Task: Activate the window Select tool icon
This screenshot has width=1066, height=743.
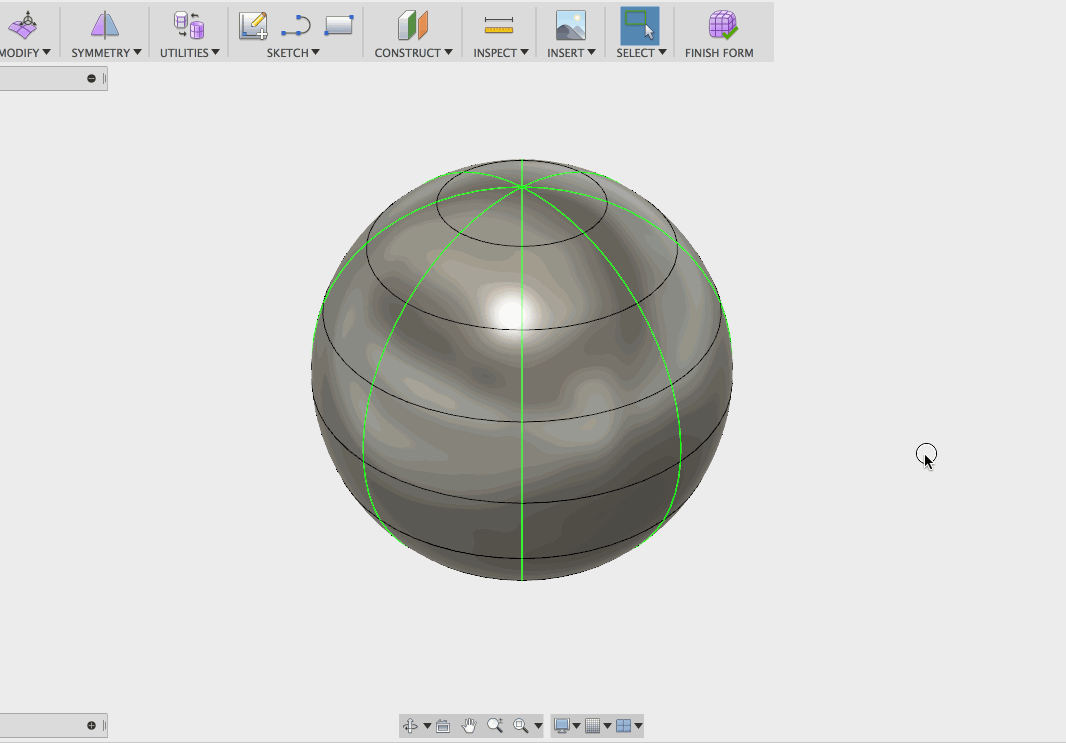Action: pyautogui.click(x=639, y=25)
